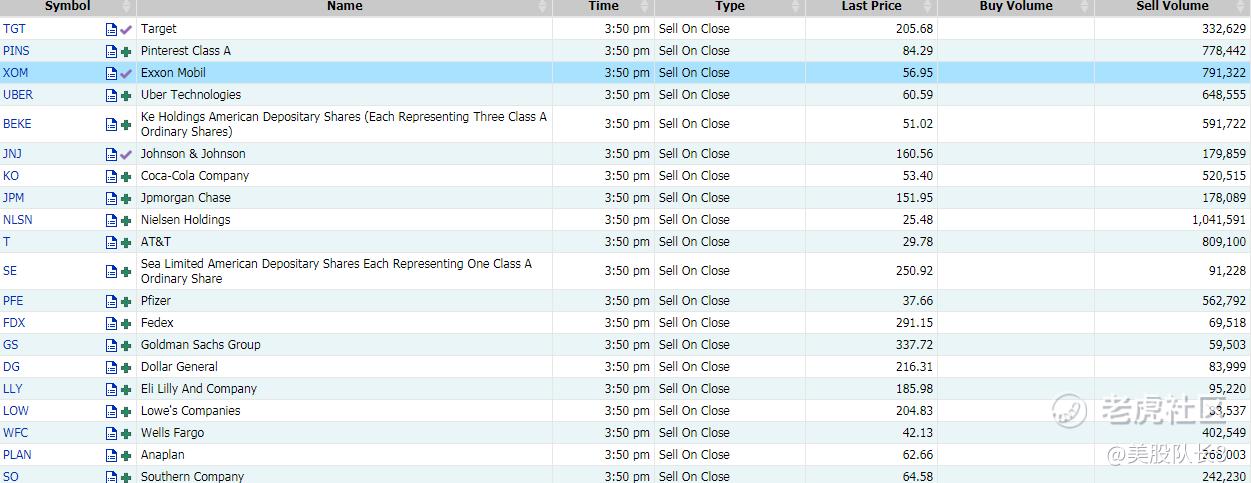
Task: Open the WFC ticker link
Action: coord(15,433)
